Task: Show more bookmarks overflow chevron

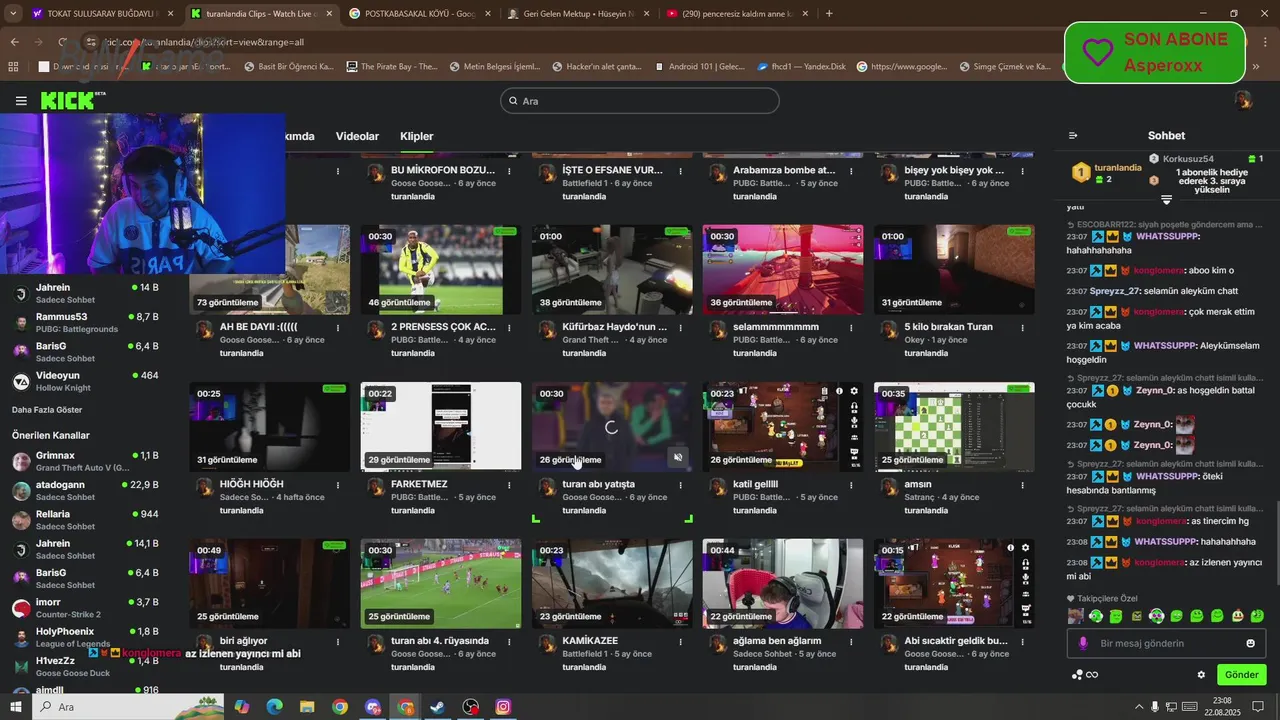Action: [x=1256, y=67]
